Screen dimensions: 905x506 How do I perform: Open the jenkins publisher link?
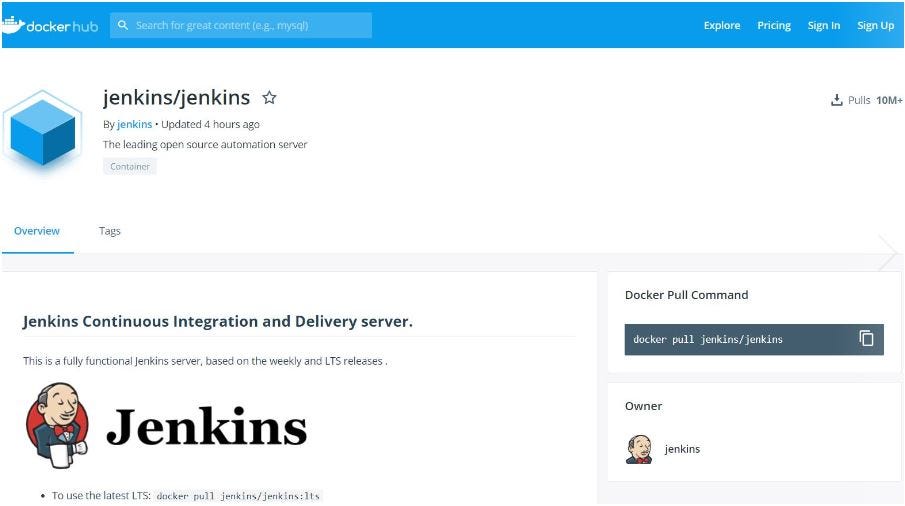[x=134, y=124]
